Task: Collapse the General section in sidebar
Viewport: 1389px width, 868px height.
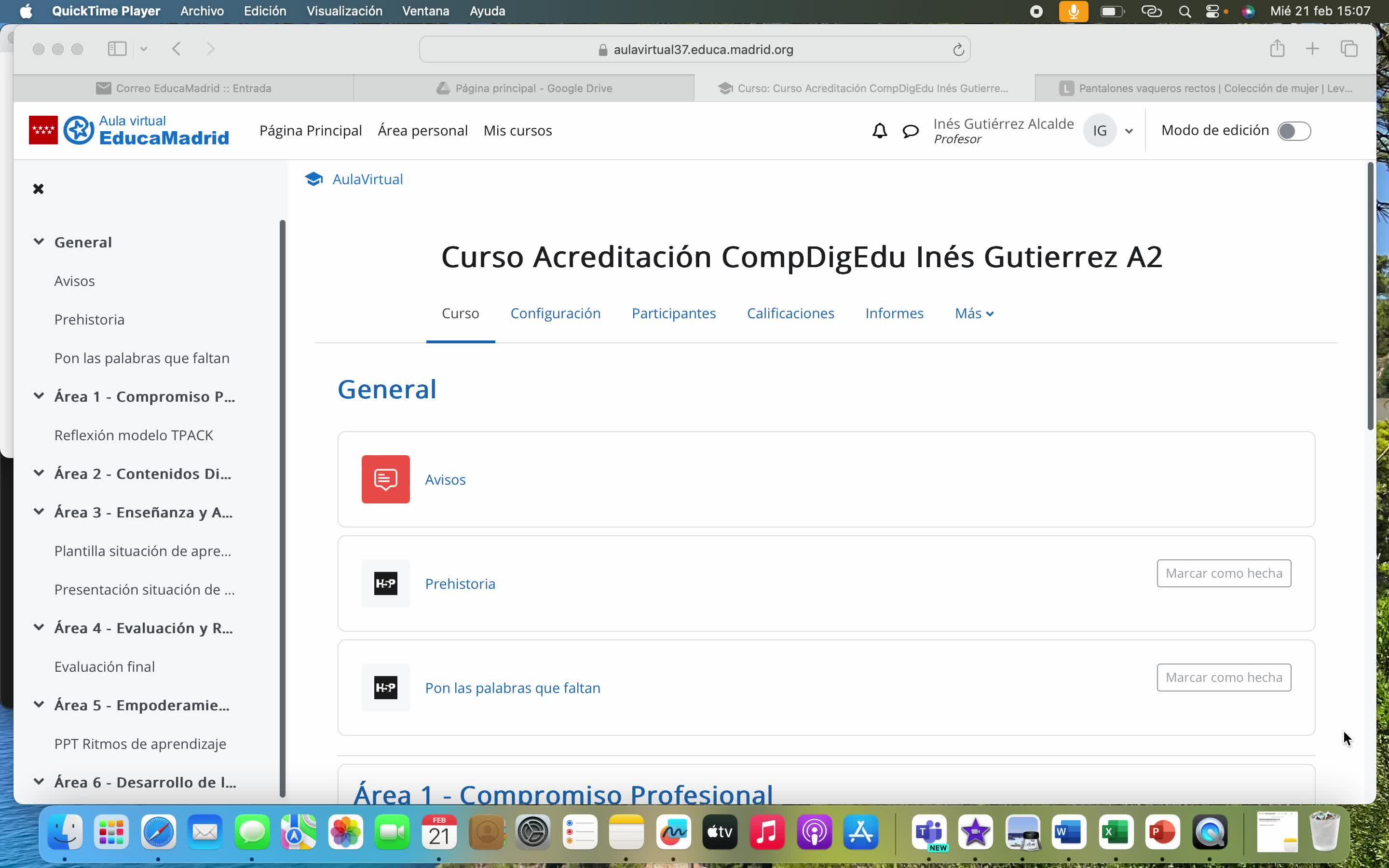Action: [39, 242]
